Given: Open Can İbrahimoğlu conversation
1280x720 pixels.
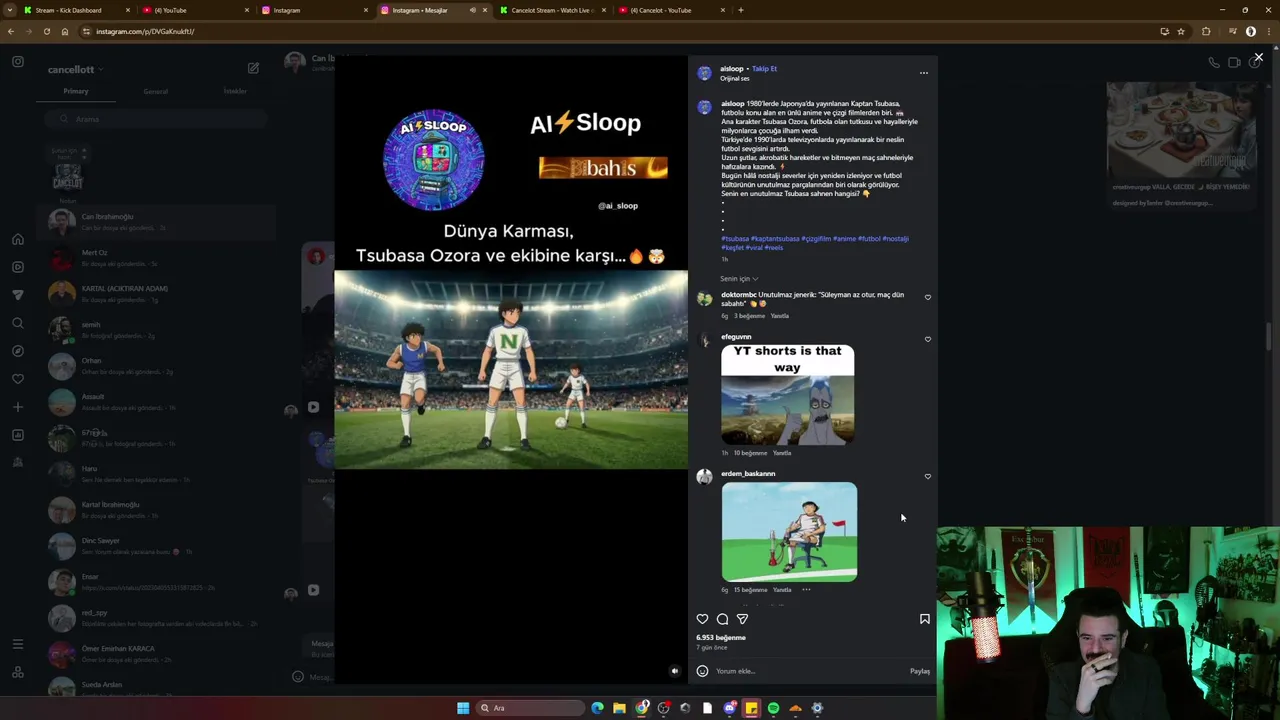Looking at the screenshot, I should 155,222.
